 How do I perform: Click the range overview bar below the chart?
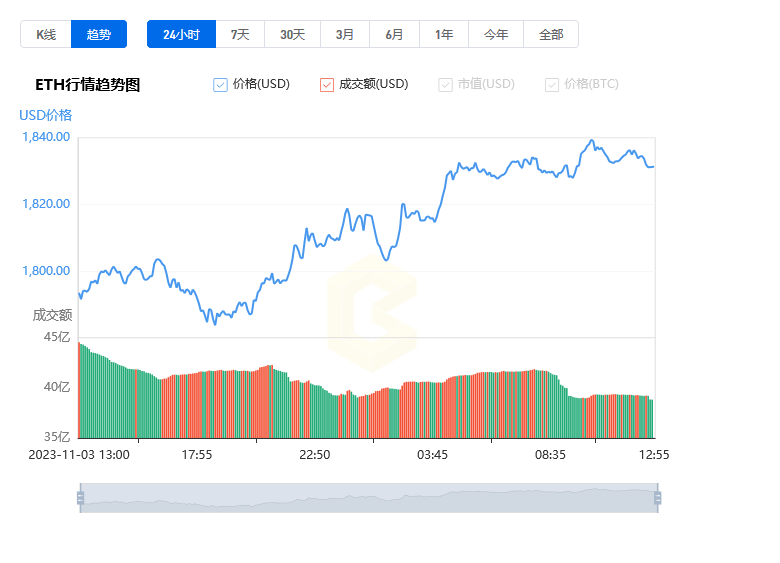tap(369, 498)
